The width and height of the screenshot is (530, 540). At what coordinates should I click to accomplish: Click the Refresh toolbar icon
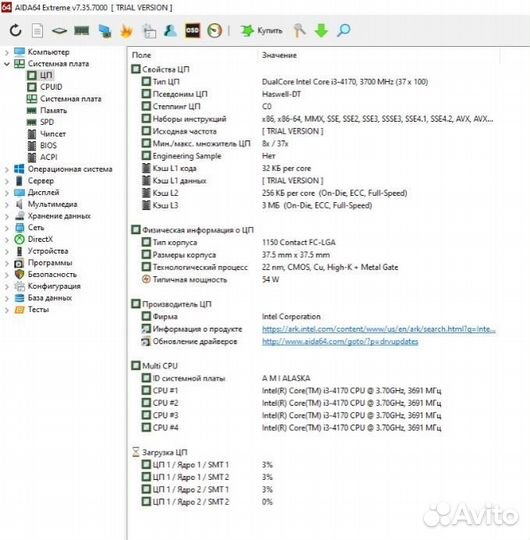tap(15, 31)
